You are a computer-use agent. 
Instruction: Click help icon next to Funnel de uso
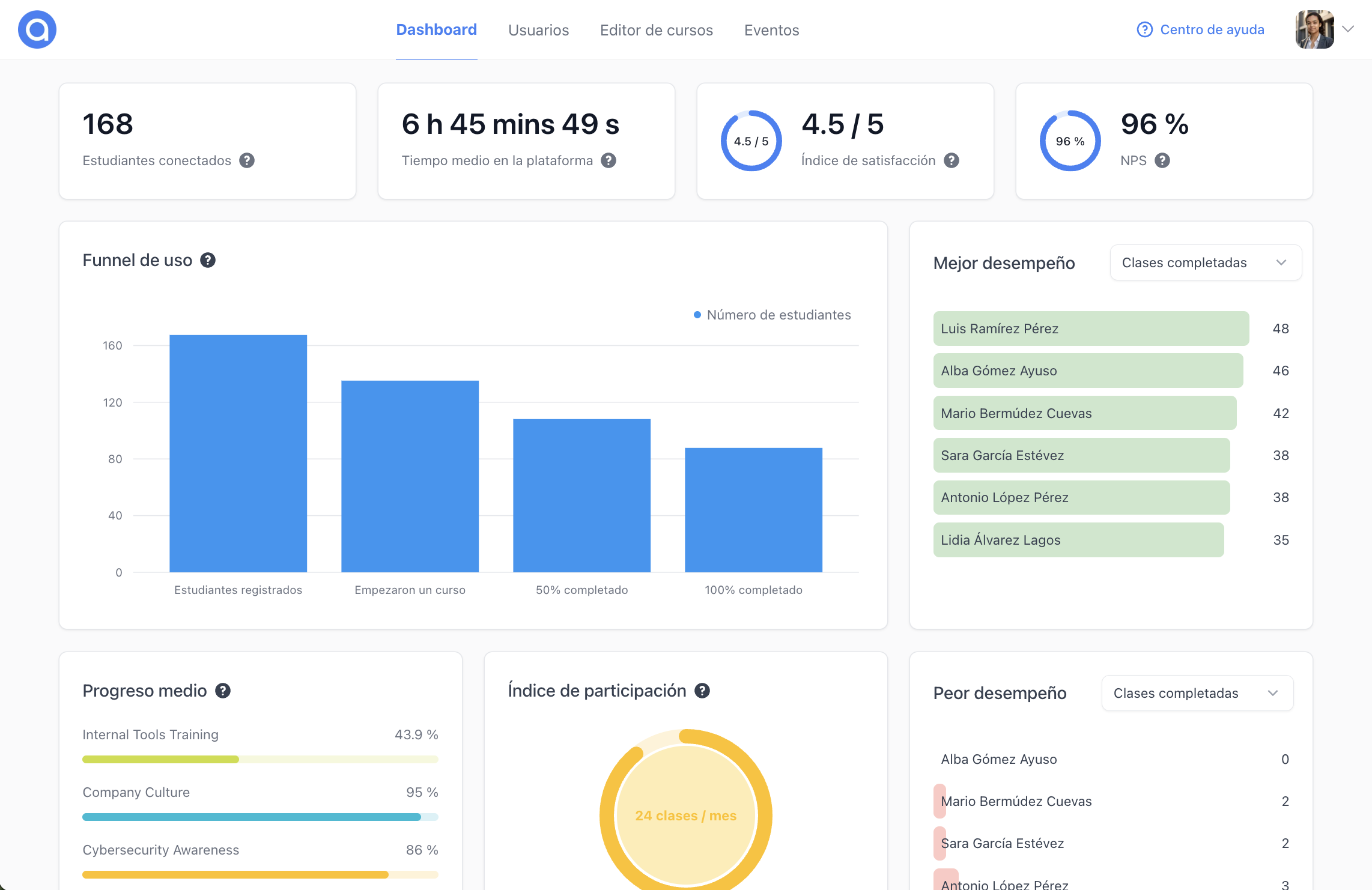coord(208,260)
